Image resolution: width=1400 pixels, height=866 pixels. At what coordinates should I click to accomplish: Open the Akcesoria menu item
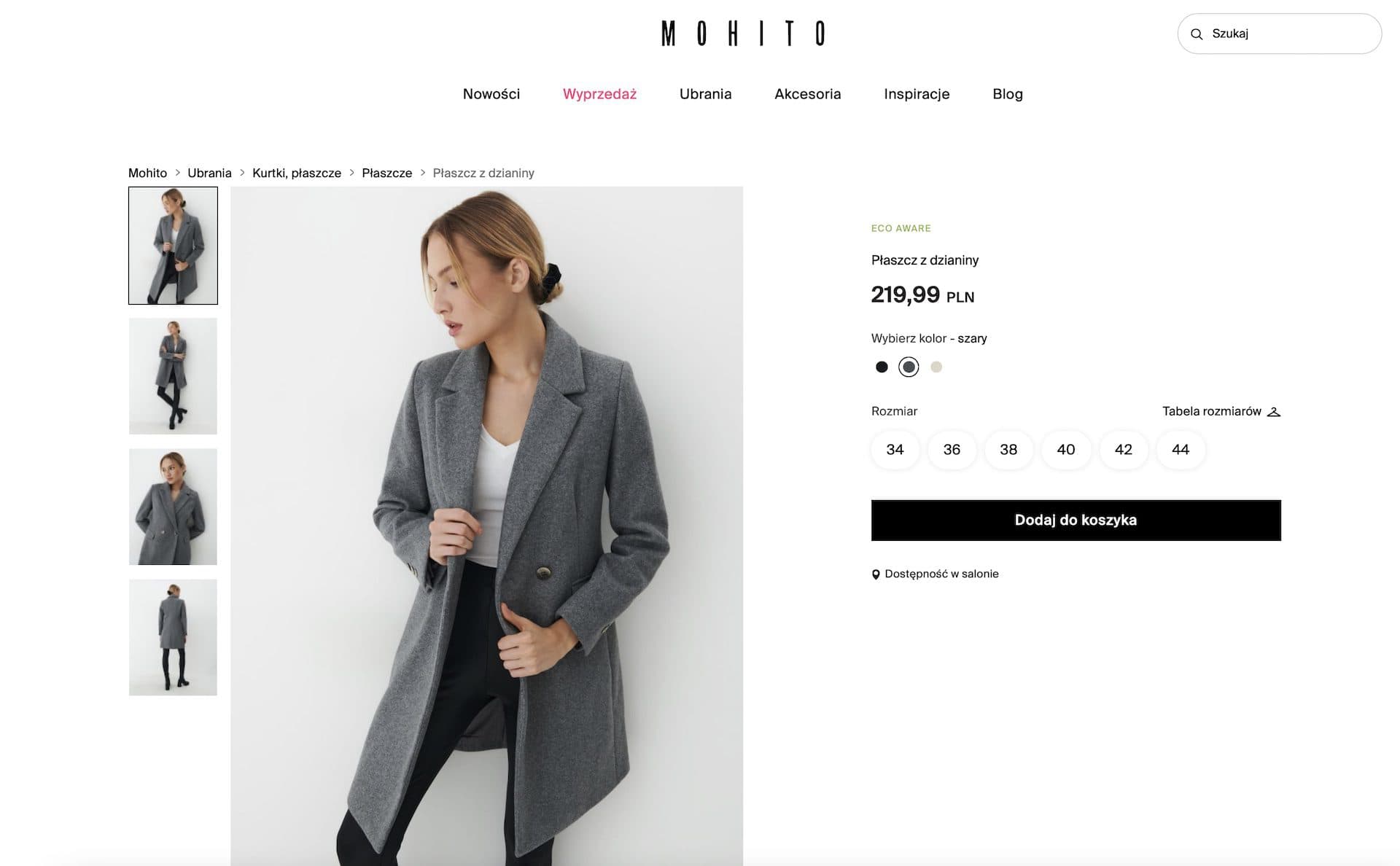(x=807, y=94)
